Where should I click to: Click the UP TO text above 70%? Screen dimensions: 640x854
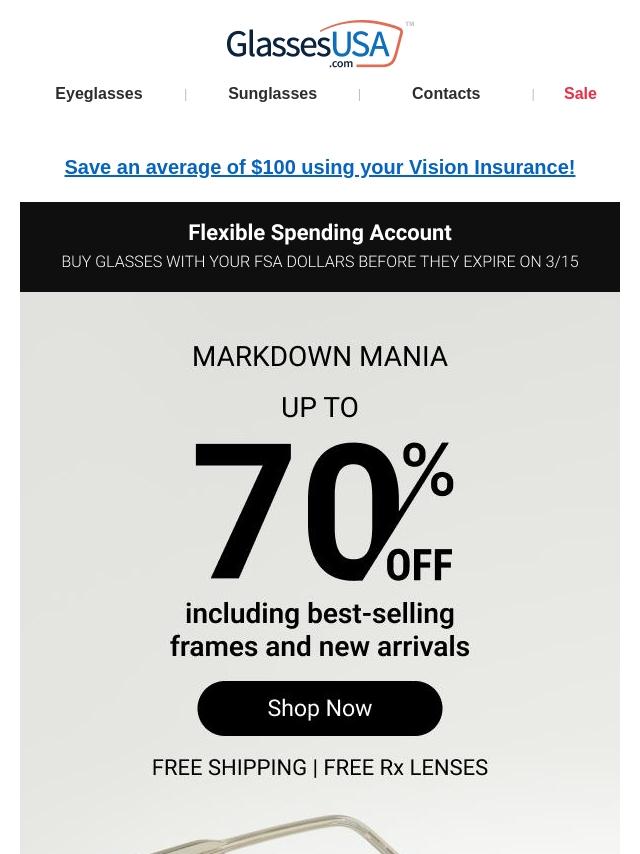click(x=320, y=407)
